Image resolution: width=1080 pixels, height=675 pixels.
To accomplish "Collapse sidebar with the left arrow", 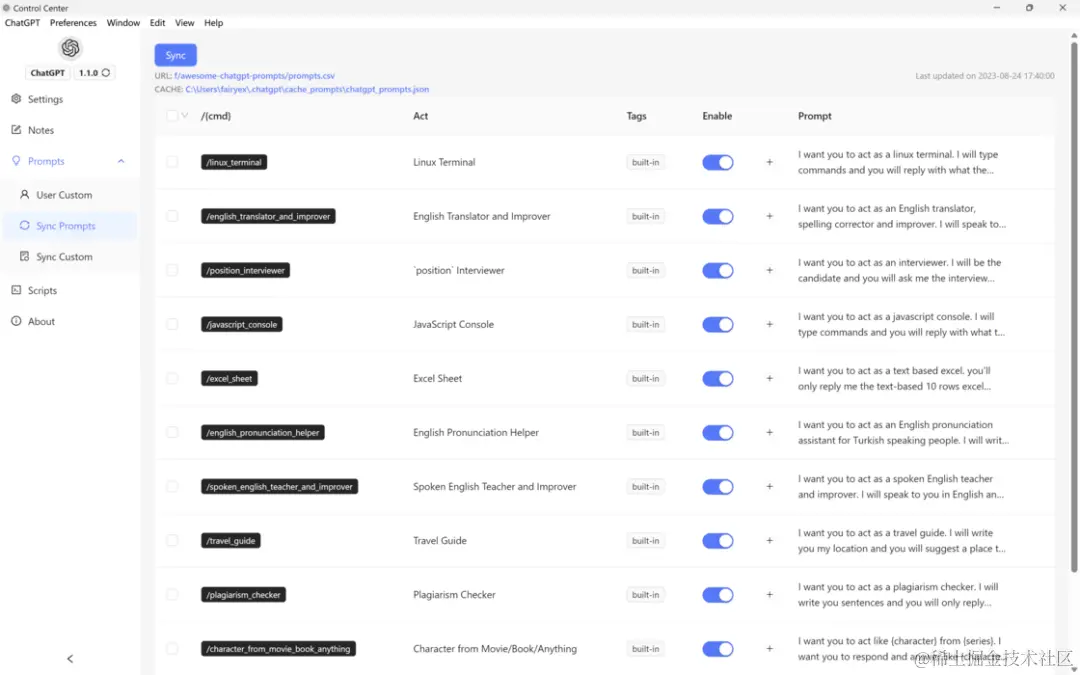I will pos(70,659).
